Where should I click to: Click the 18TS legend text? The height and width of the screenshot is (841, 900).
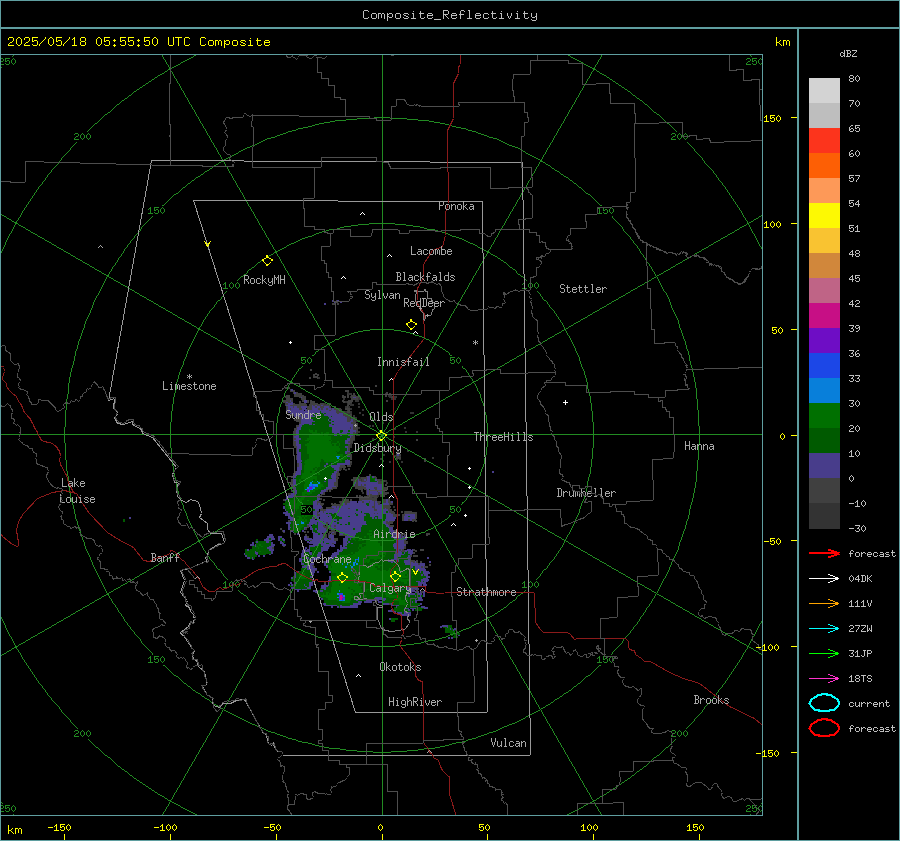click(860, 679)
